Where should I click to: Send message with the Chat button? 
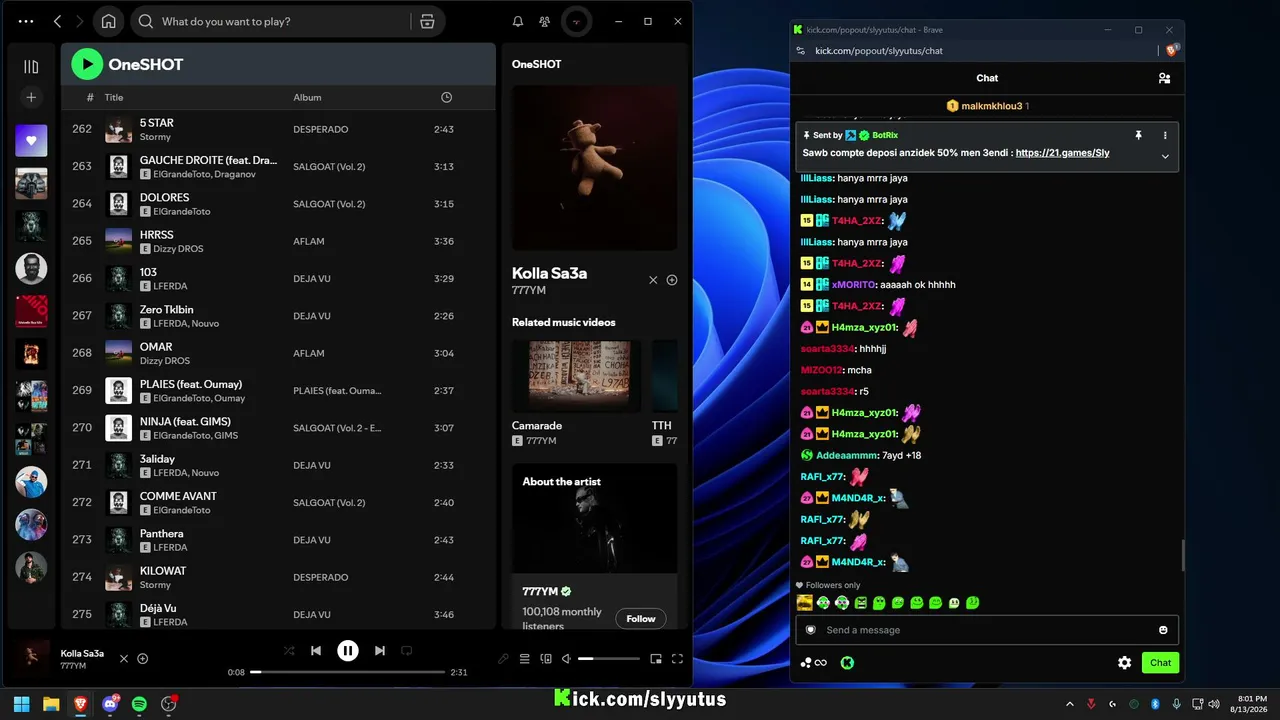[1160, 662]
